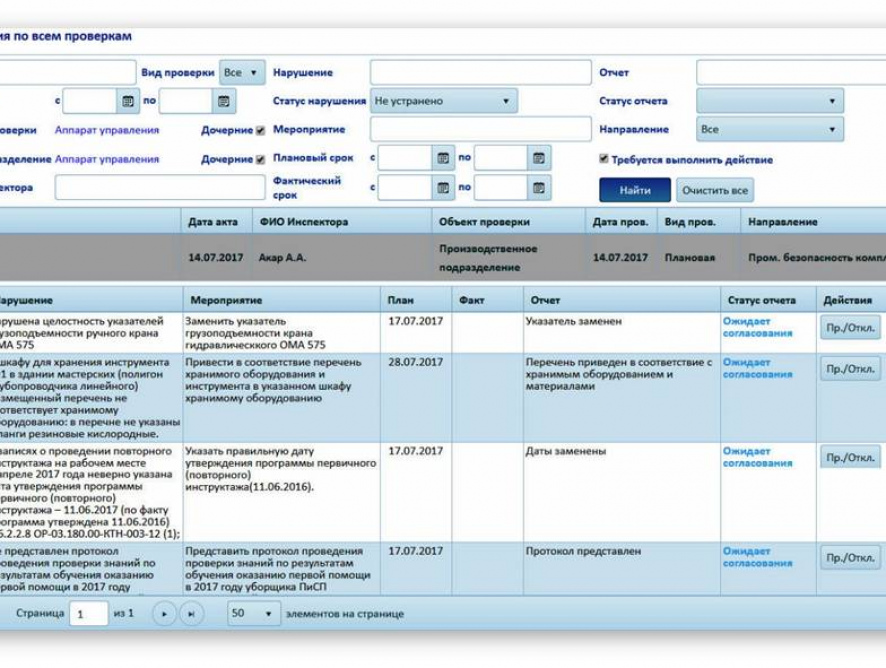Open Статус отчета dropdown

pos(770,101)
